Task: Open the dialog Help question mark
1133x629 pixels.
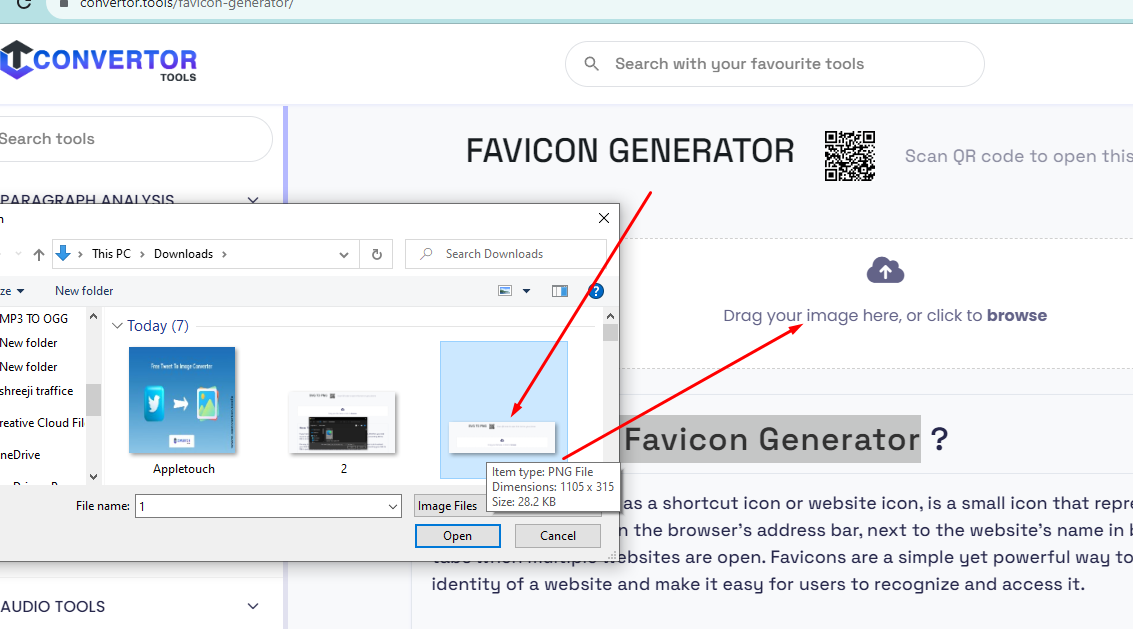Action: [596, 290]
